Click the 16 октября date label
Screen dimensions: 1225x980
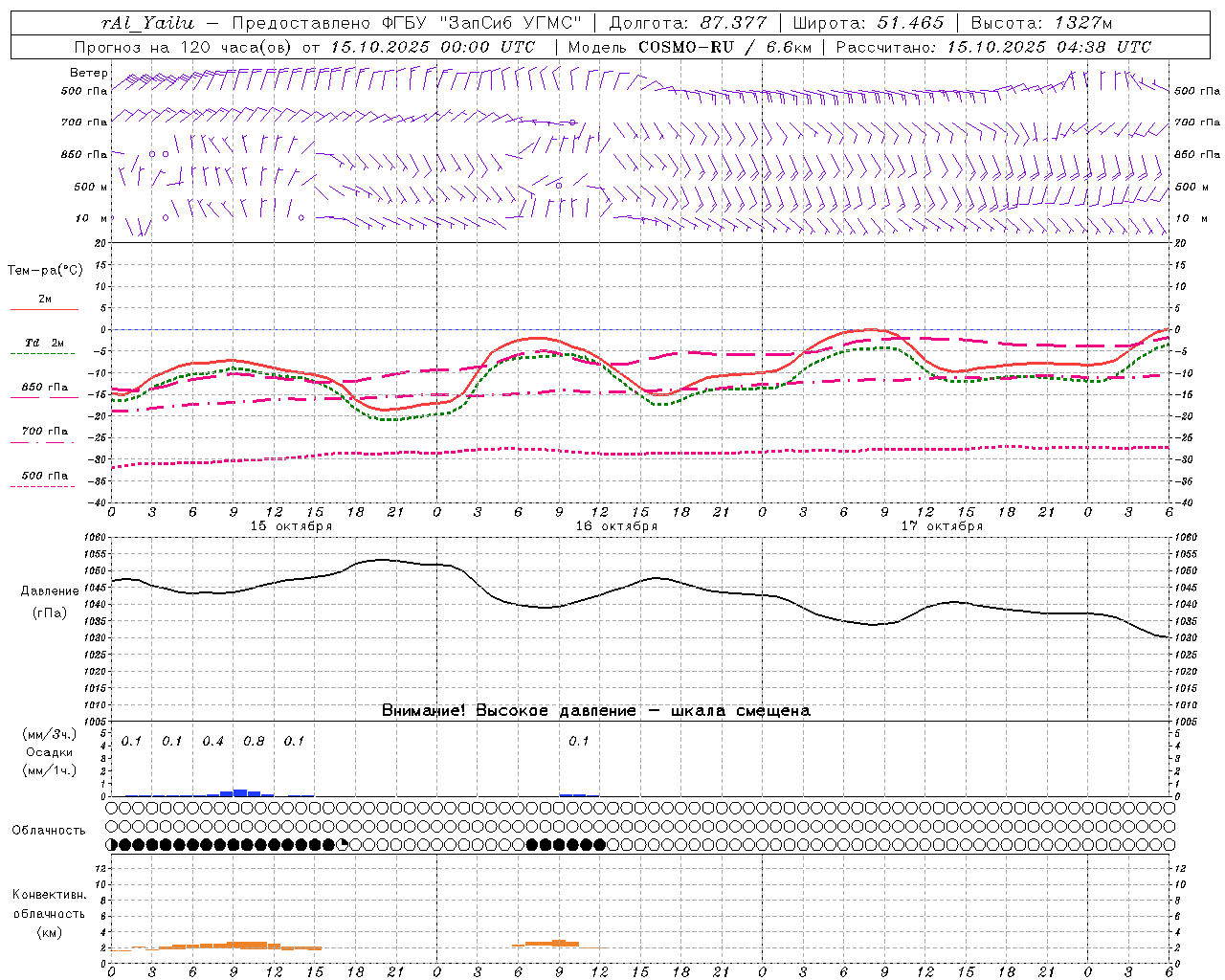(616, 526)
